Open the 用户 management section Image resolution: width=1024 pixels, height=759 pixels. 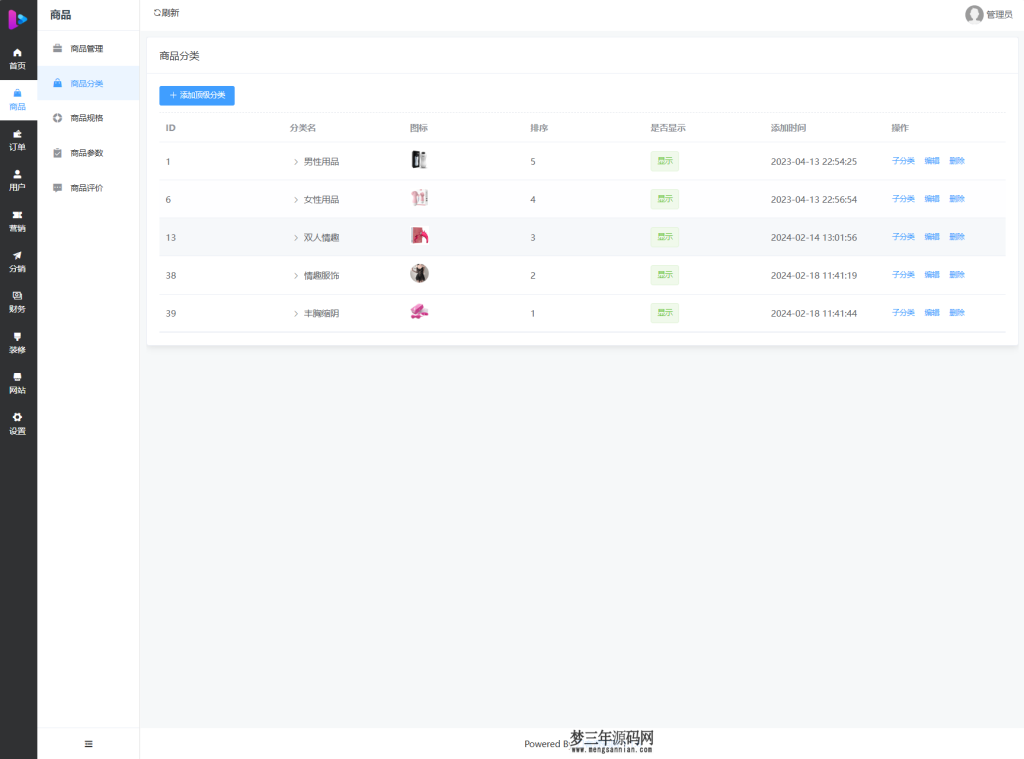point(18,181)
